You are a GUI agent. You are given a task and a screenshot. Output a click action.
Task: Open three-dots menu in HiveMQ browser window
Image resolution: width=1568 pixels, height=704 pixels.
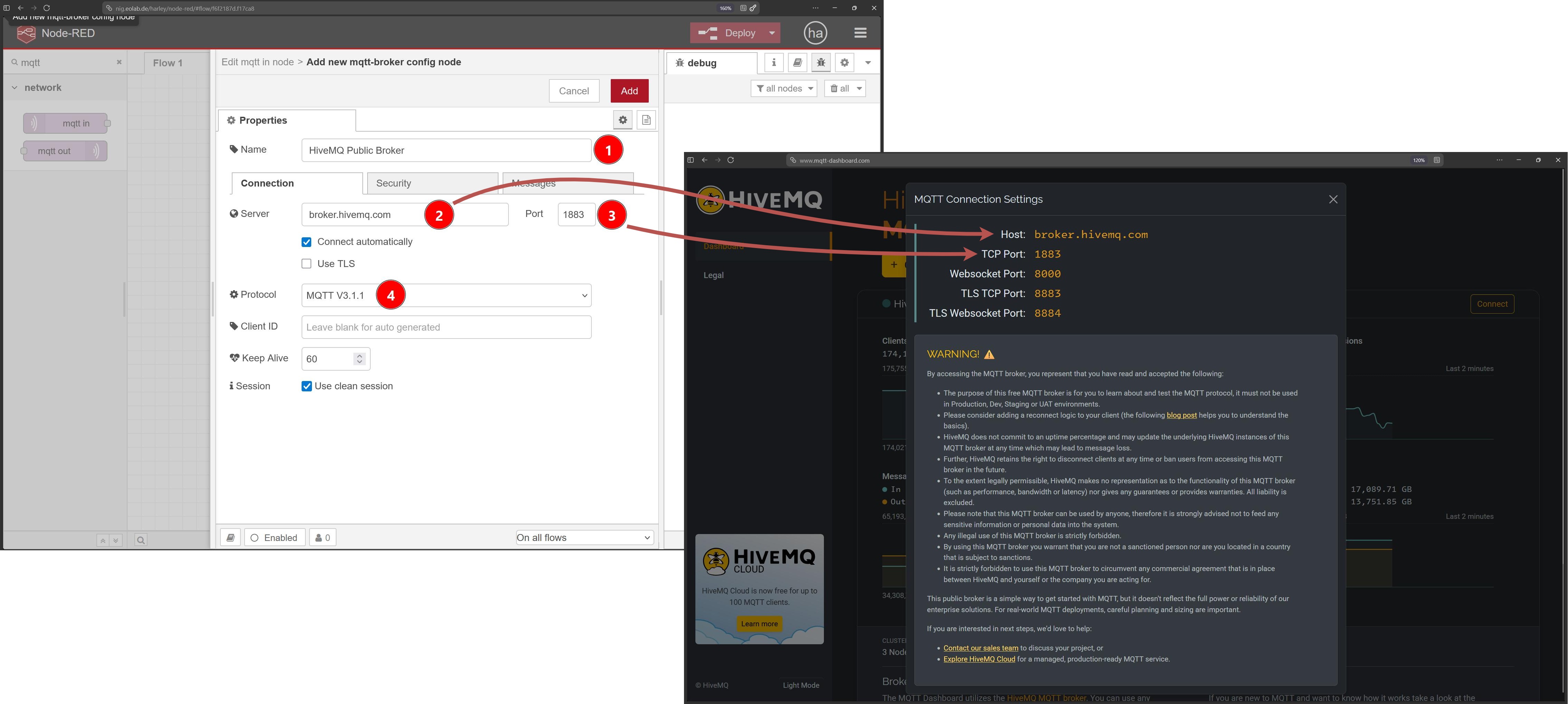[x=1499, y=160]
